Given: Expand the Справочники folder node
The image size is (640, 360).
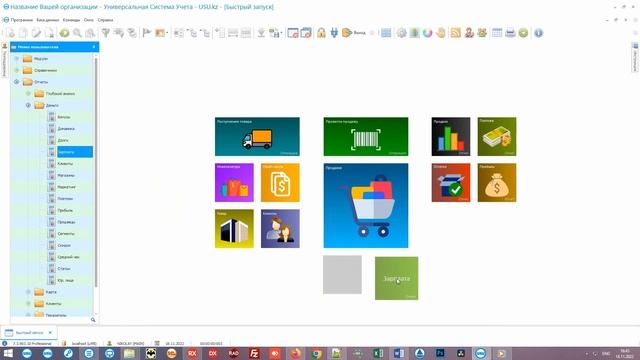Looking at the screenshot, I should pos(17,70).
